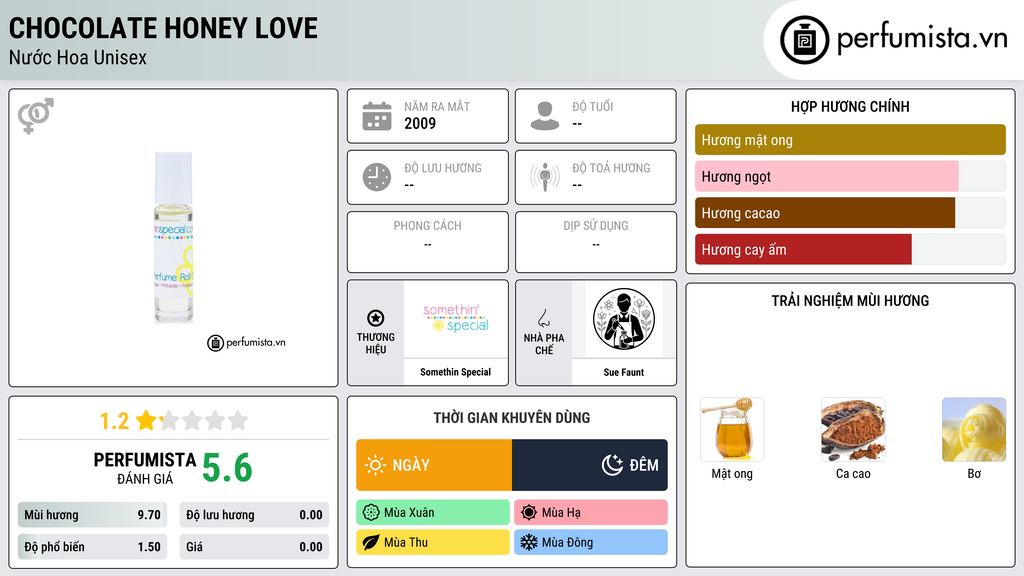Click the pink Hương ngọt accord bar
Viewport: 1024px width, 576px height.
pos(826,176)
